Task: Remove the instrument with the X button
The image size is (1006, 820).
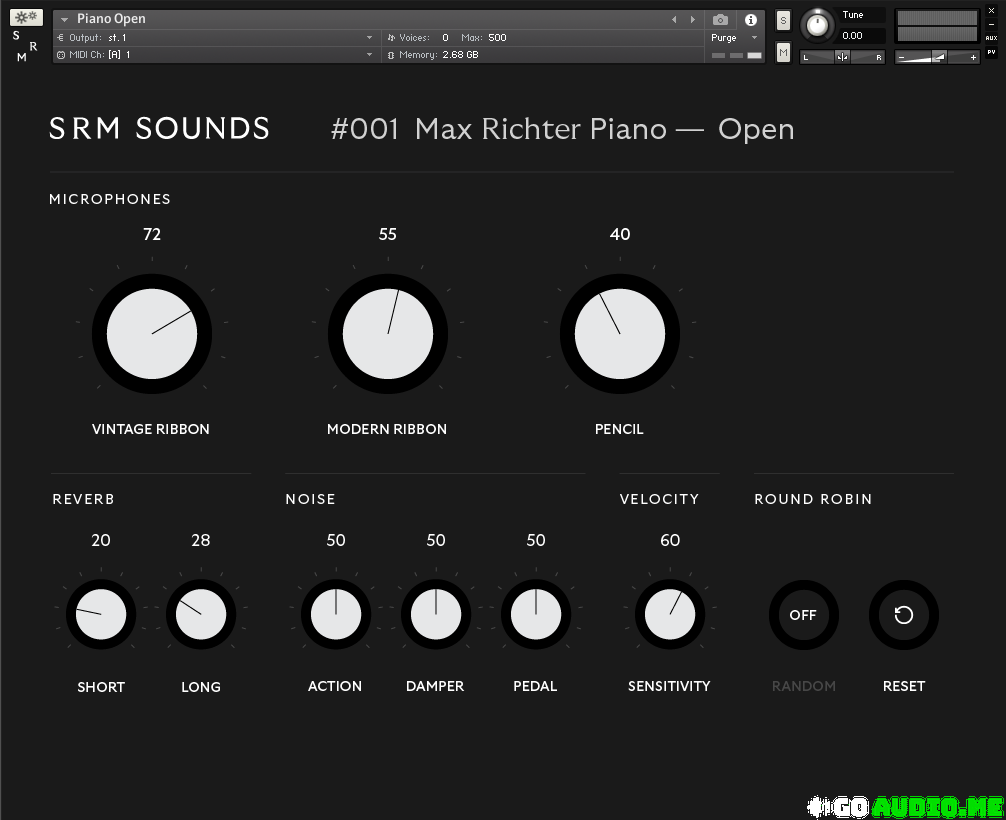Action: [x=991, y=11]
